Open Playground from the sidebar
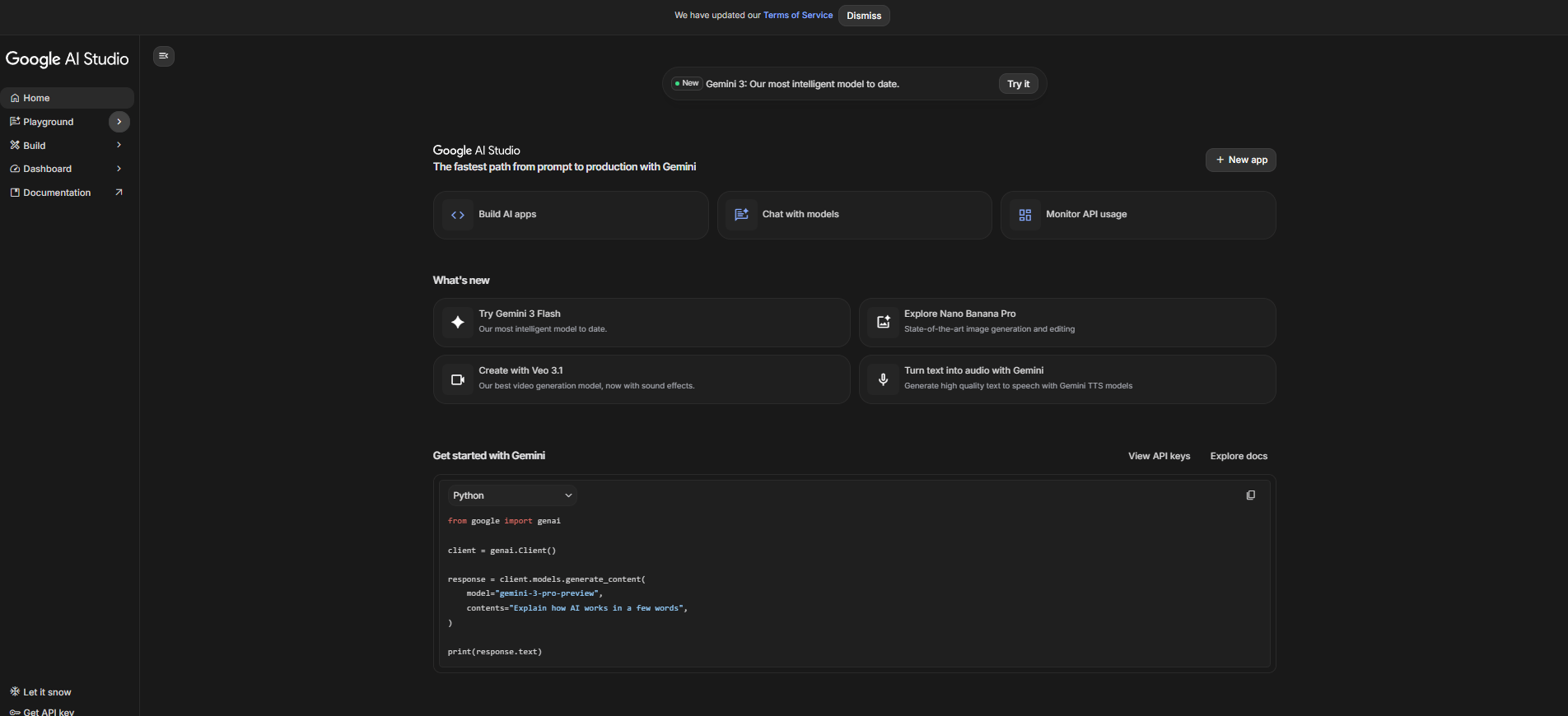This screenshot has width=1568, height=716. [x=49, y=122]
